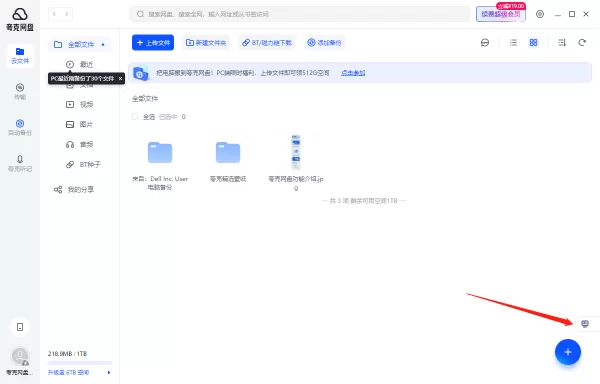
Task: Open the user avatar profile
Action: [20, 356]
